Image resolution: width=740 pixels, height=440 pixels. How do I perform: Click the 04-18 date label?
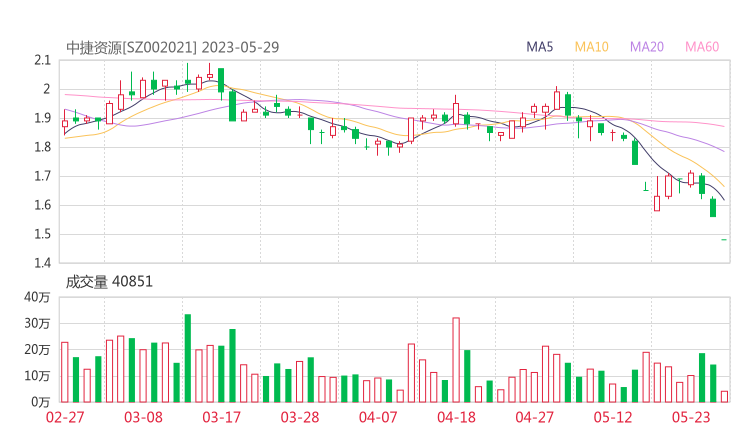pos(456,417)
